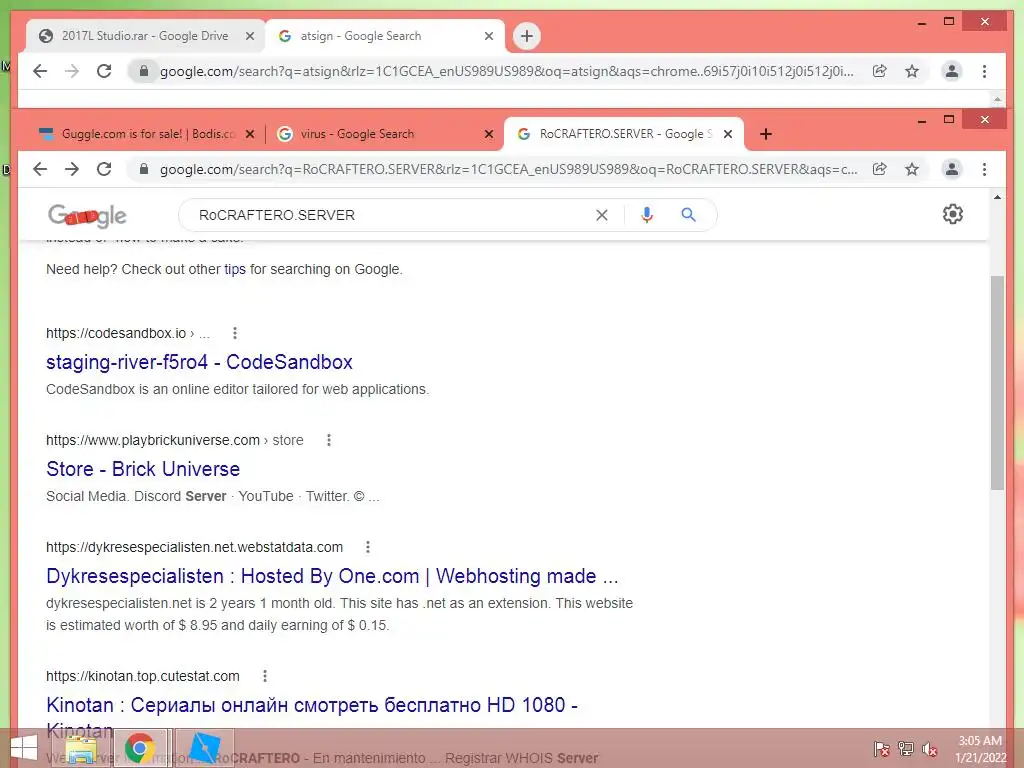The height and width of the screenshot is (768, 1024).
Task: Open Google search settings gear
Action: [952, 214]
